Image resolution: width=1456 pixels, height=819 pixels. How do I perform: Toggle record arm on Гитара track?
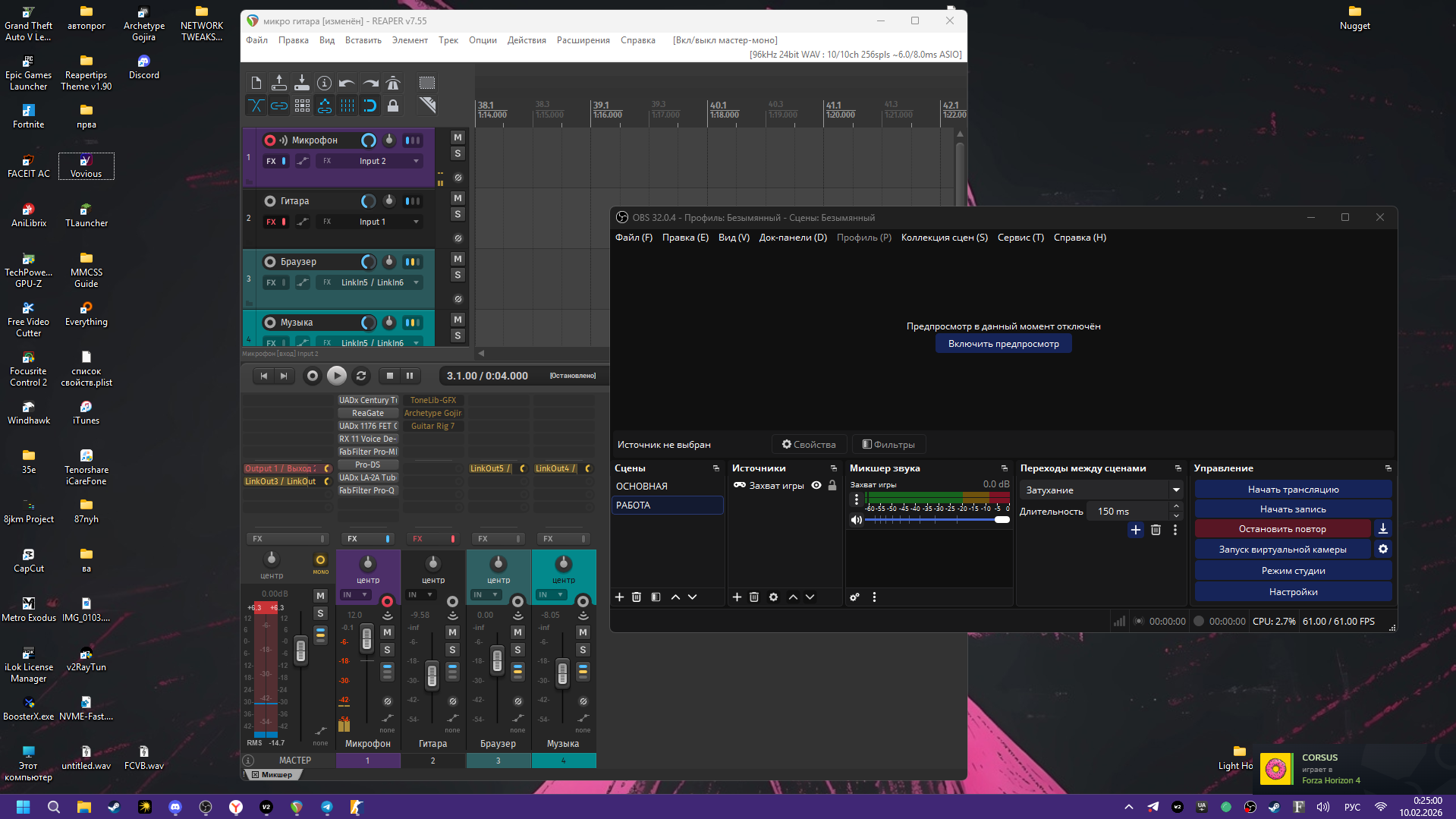point(269,201)
